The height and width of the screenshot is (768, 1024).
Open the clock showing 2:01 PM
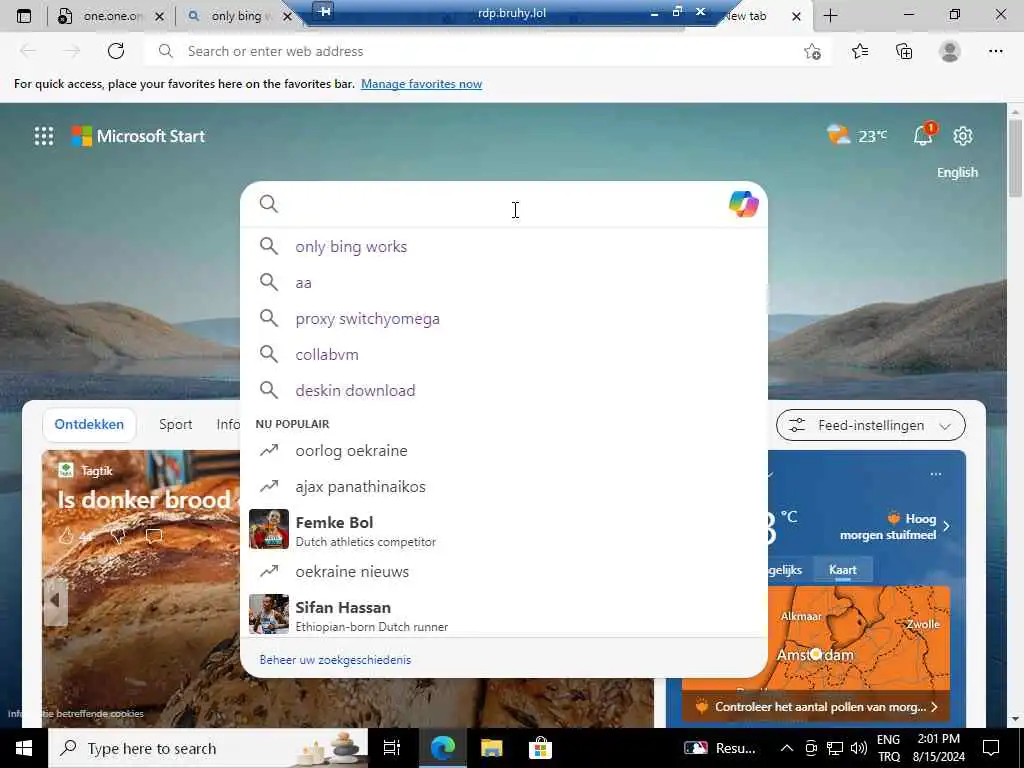940,748
